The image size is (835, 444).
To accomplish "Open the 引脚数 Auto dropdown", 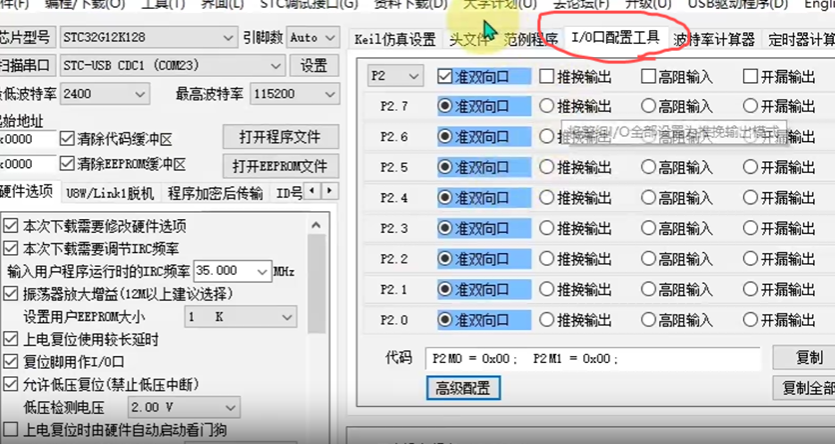I will [313, 38].
